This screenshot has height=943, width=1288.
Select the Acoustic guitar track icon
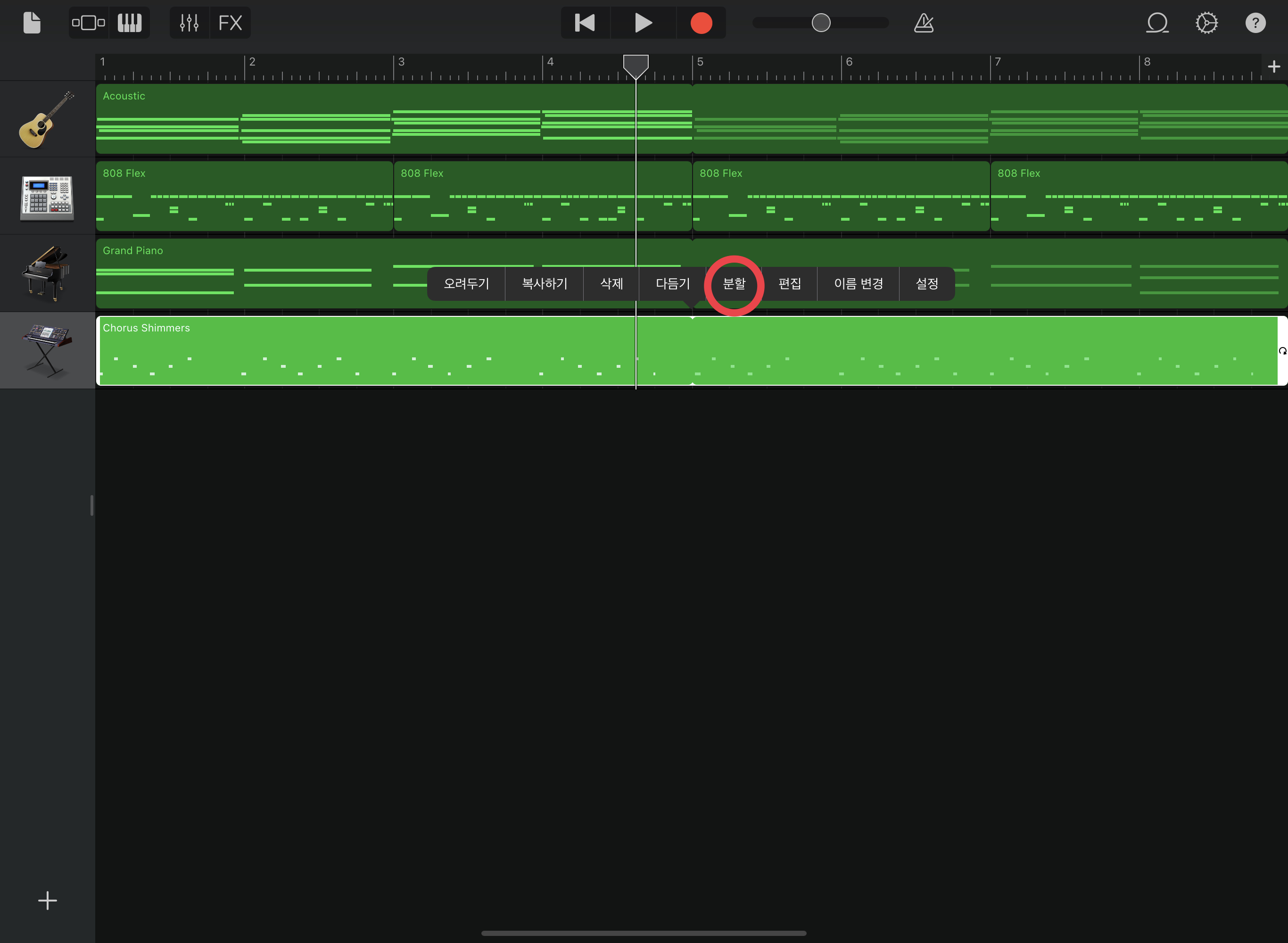[47, 119]
